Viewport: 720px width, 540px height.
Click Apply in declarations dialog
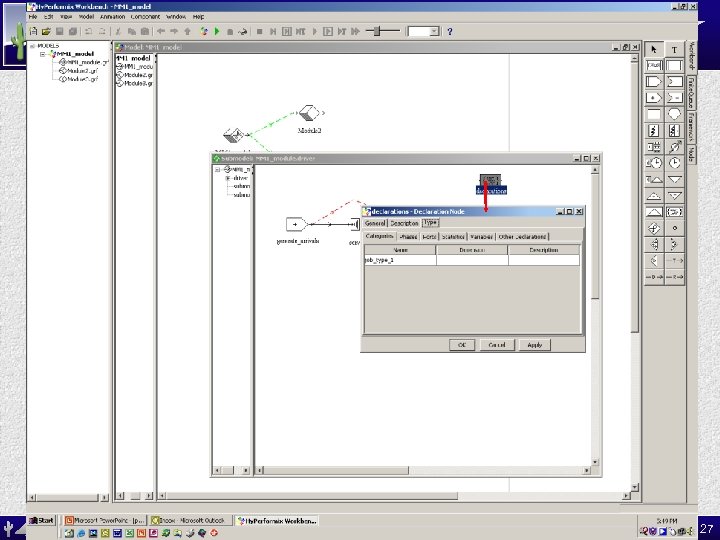(534, 345)
